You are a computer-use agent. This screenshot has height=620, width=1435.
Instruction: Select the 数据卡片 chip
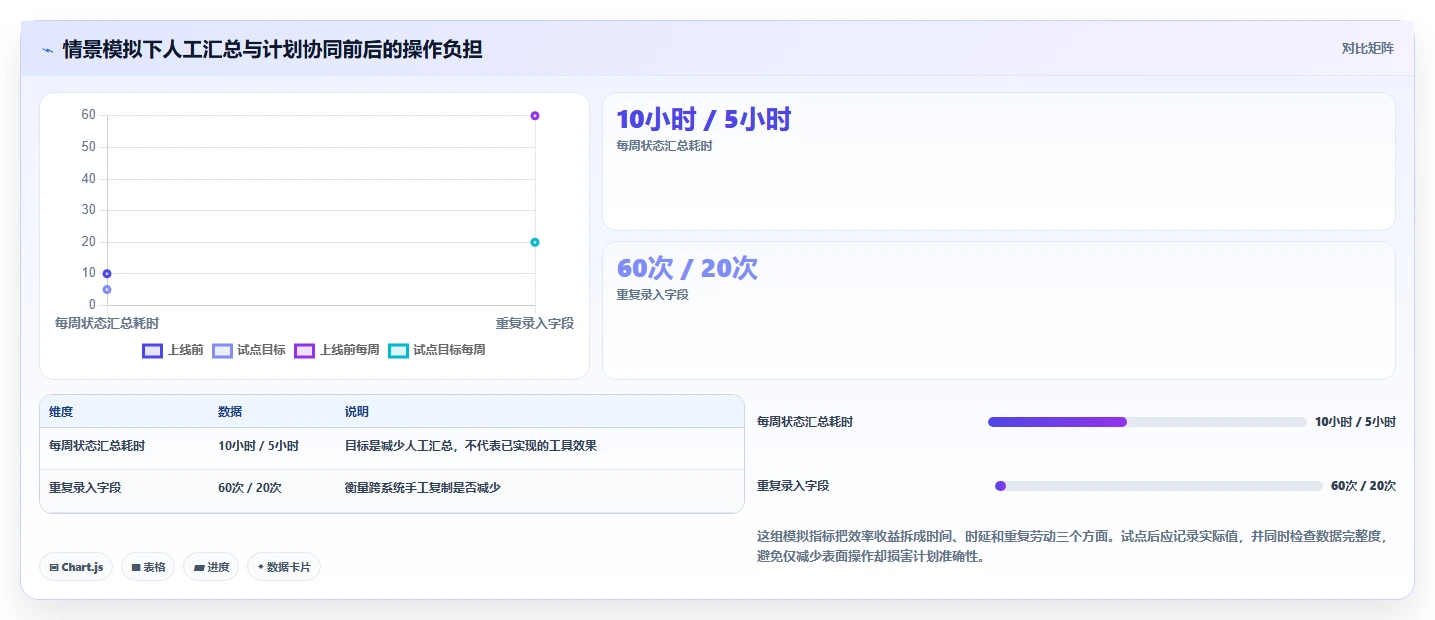click(x=284, y=567)
